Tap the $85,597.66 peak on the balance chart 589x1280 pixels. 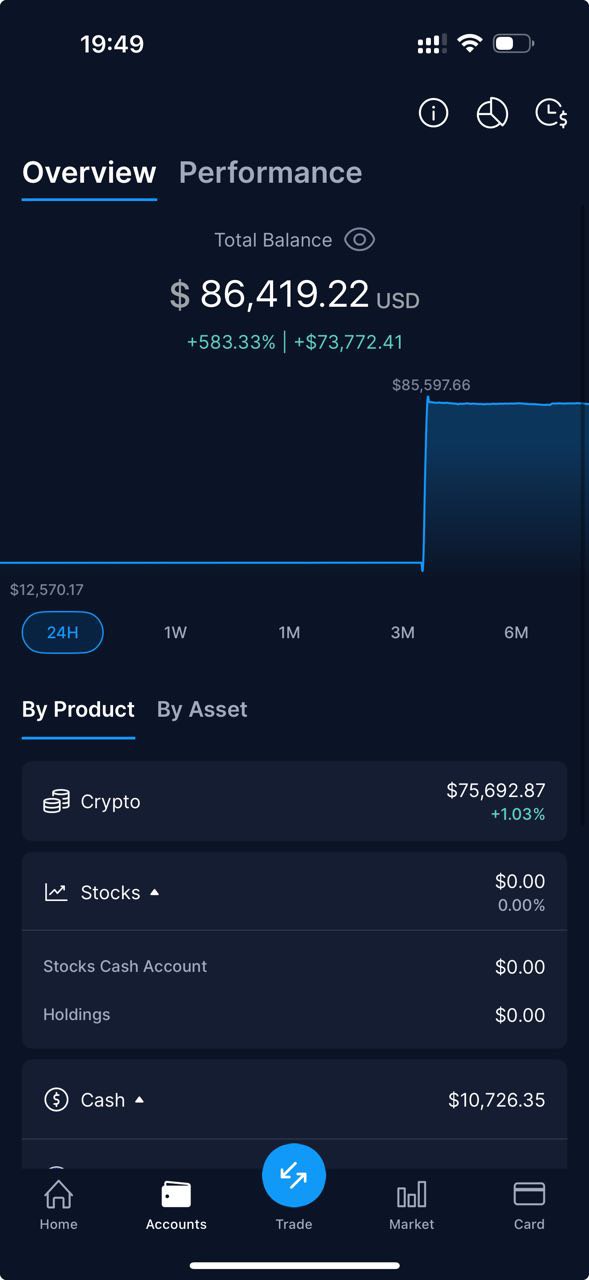tap(428, 400)
